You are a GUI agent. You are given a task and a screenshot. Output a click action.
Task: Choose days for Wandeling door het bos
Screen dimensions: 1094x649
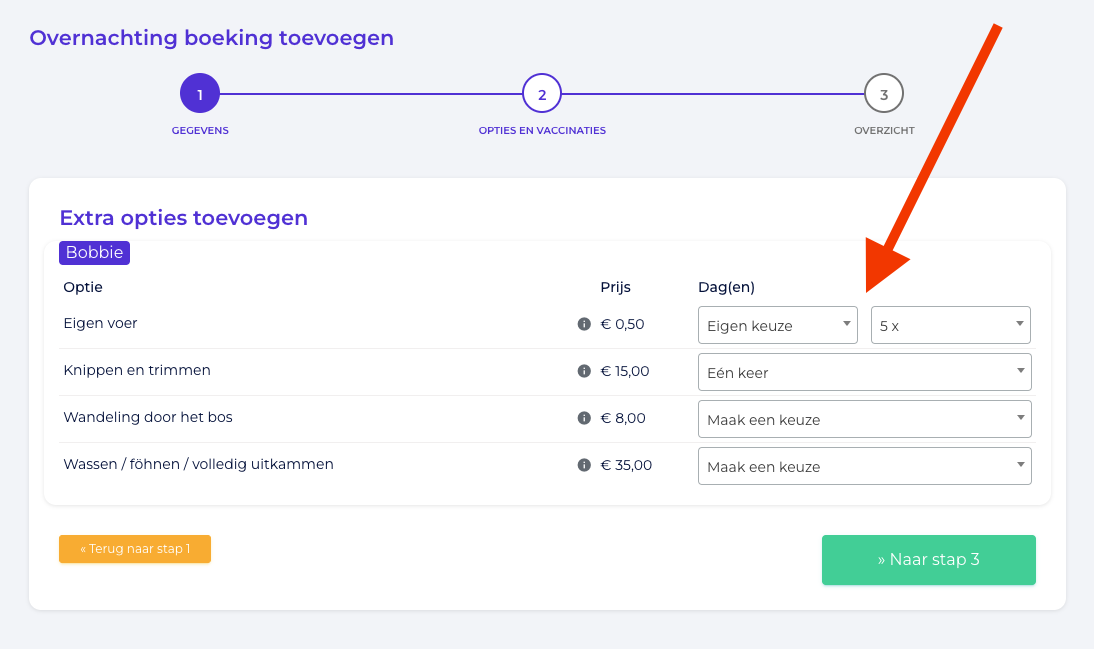pyautogui.click(x=864, y=419)
